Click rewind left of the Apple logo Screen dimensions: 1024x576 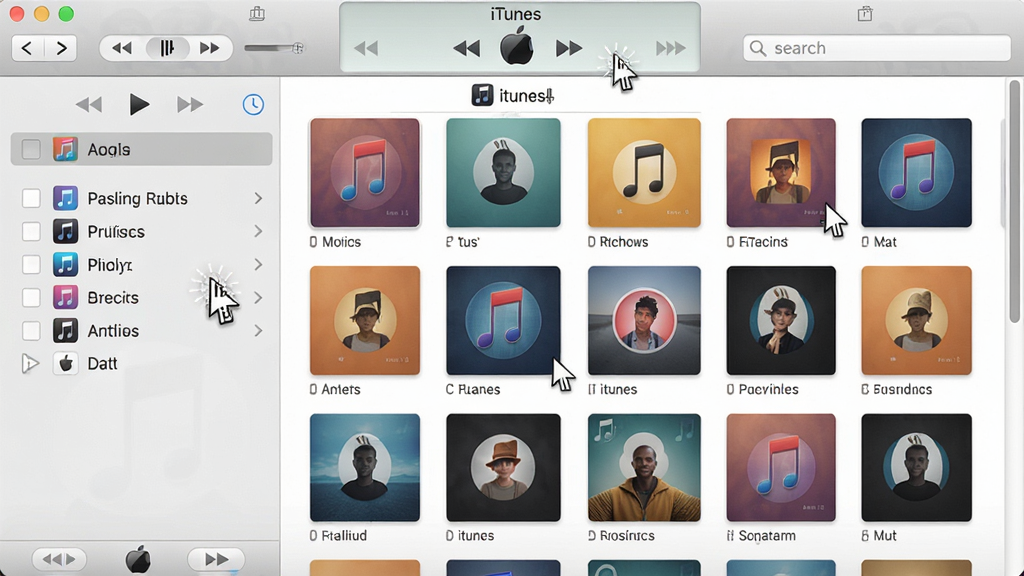click(x=466, y=48)
